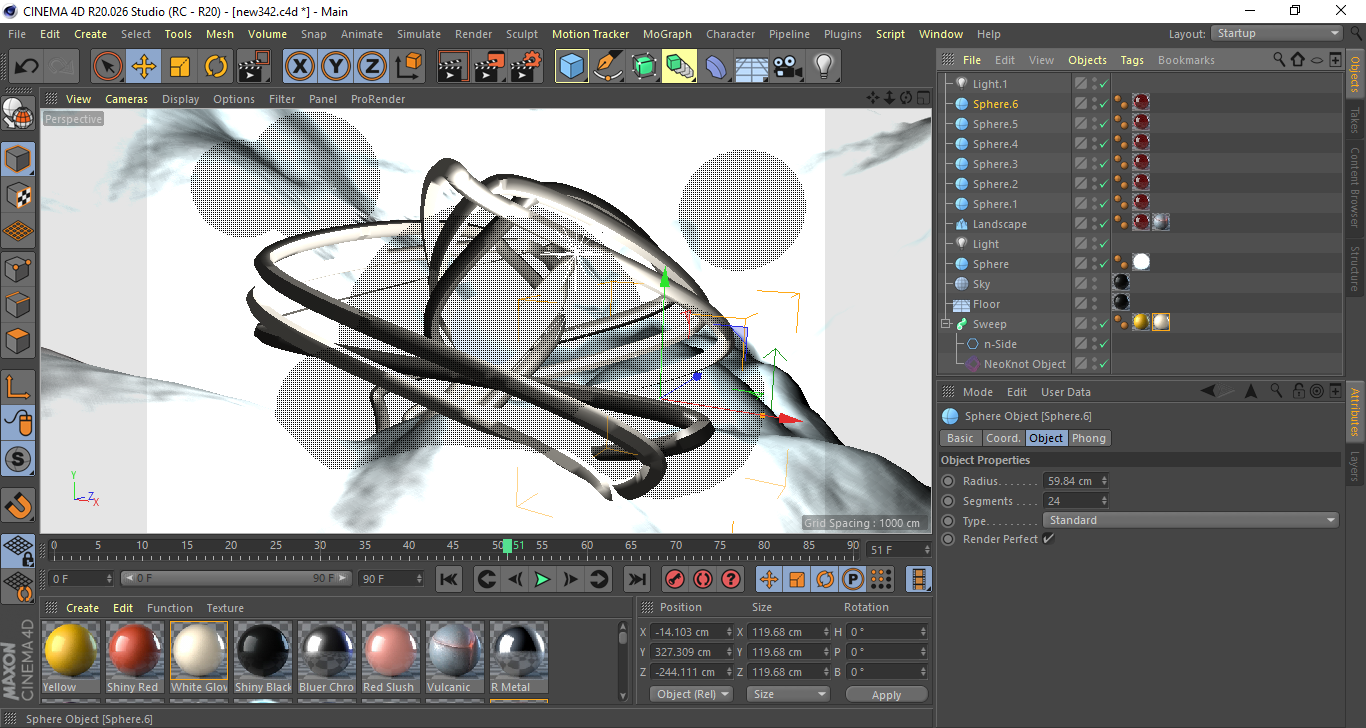Click the Record Active Objects button

click(x=675, y=579)
